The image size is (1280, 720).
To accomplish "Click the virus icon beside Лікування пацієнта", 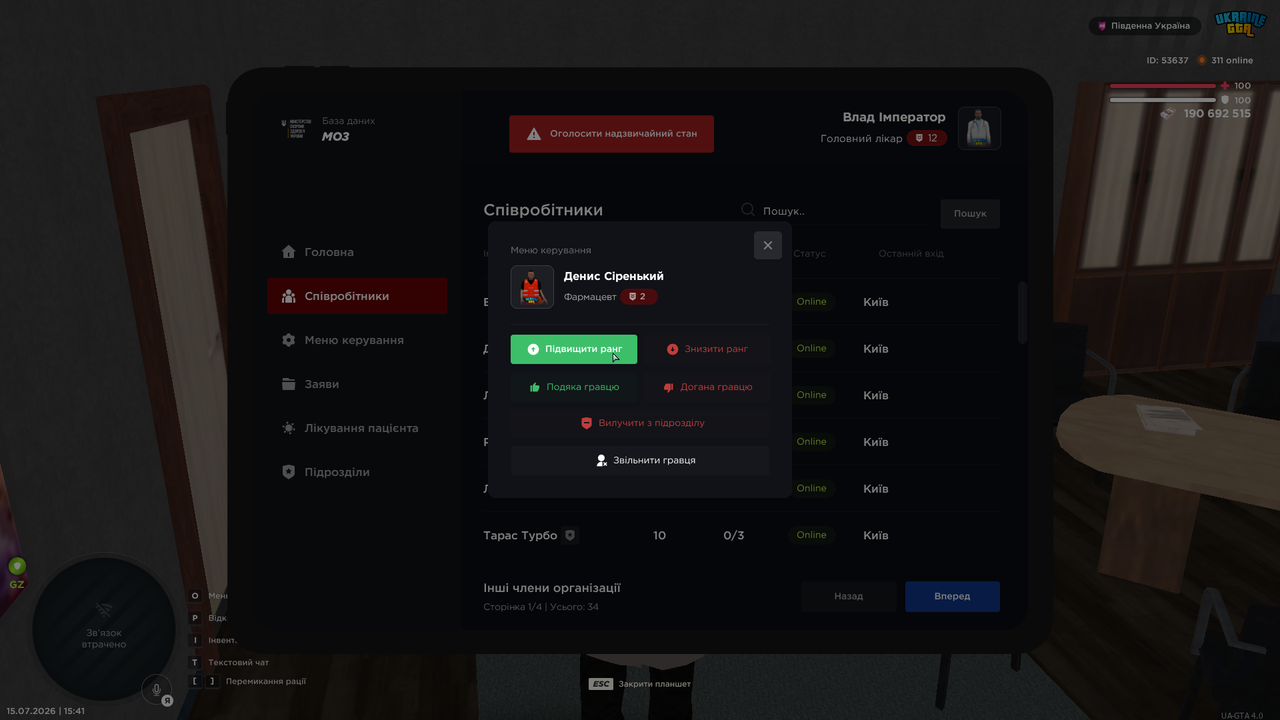I will coord(289,428).
